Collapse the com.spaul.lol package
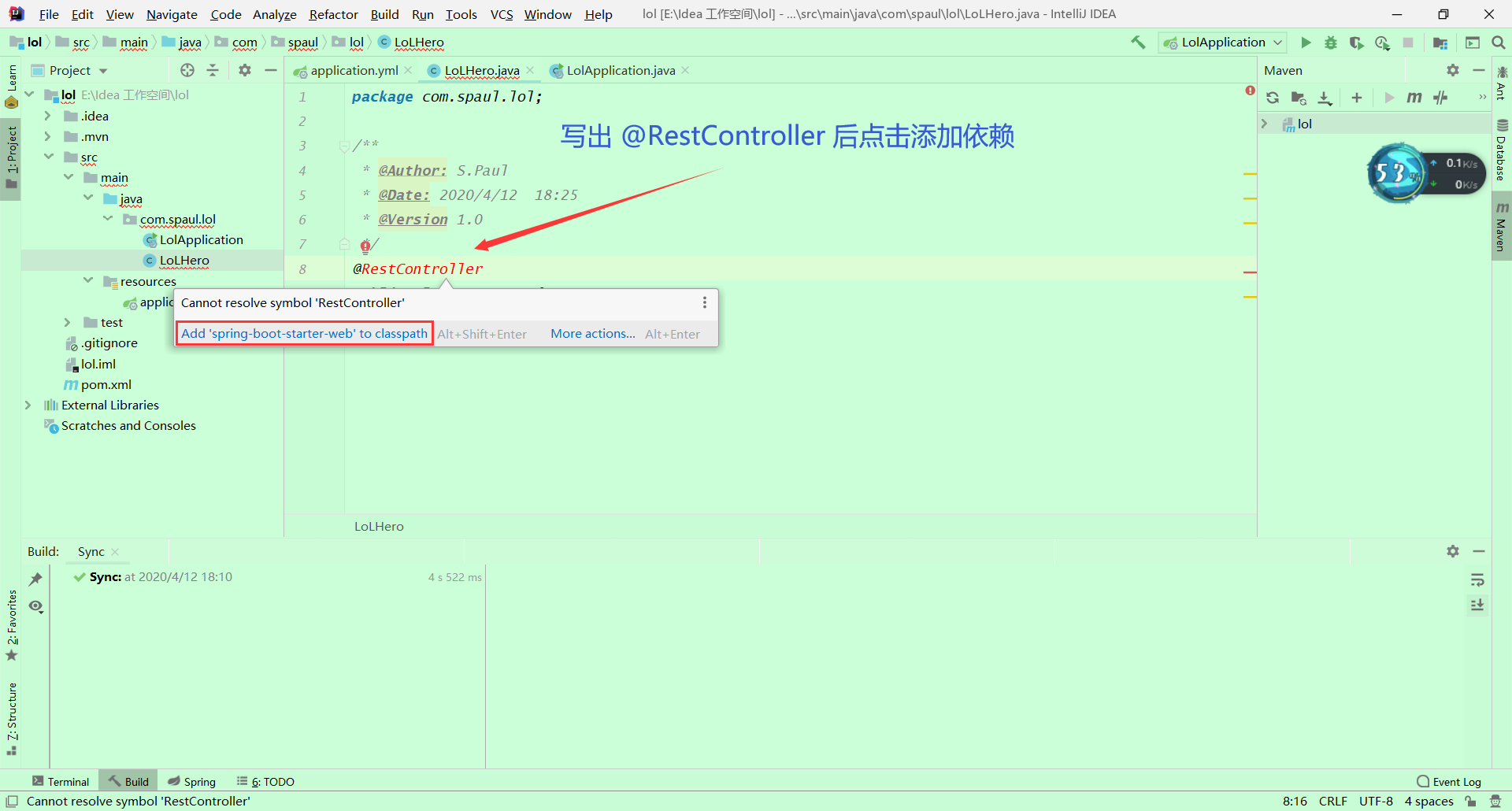This screenshot has height=811, width=1512. coord(108,219)
